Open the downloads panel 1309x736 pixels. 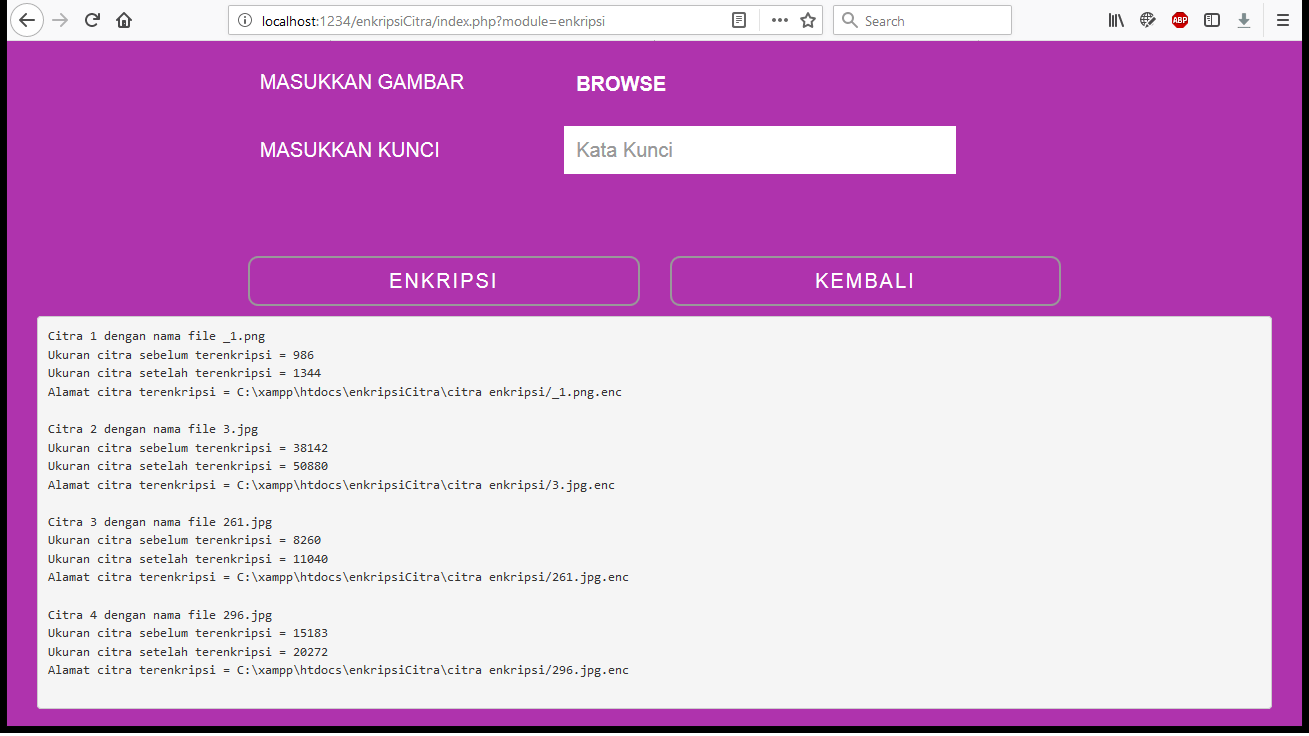[1244, 20]
